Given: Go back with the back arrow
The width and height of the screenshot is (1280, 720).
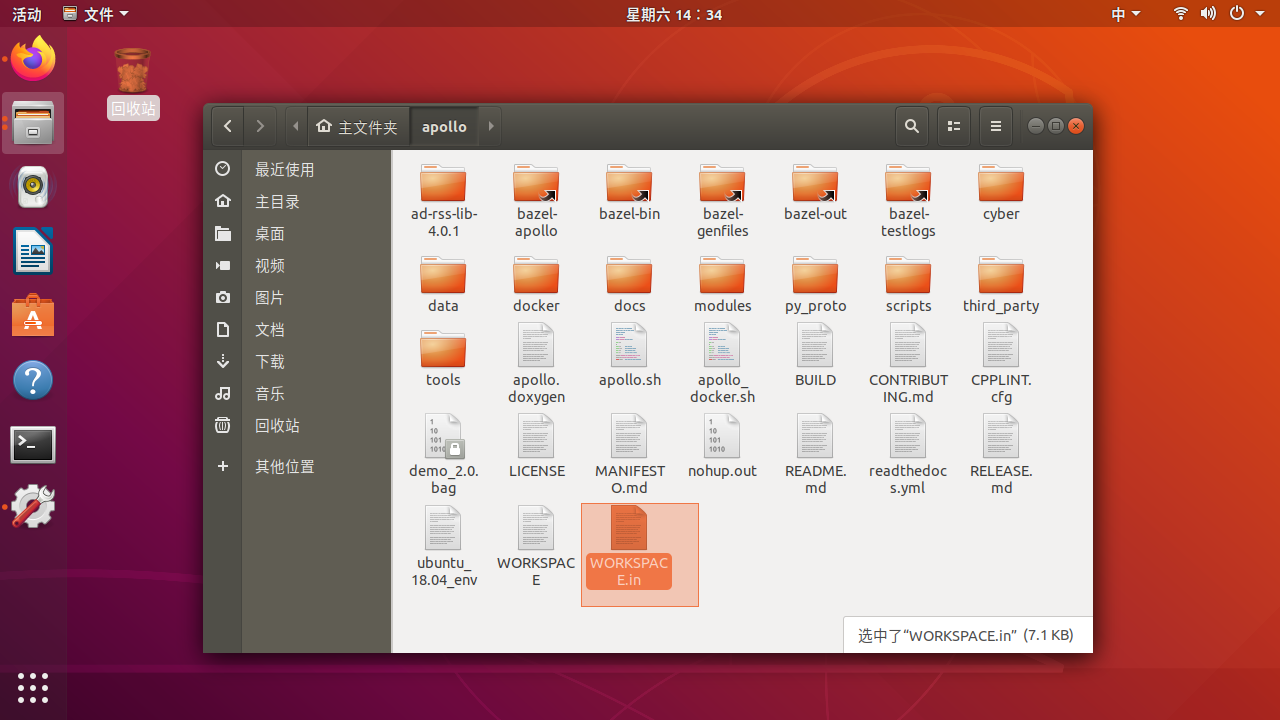Looking at the screenshot, I should pyautogui.click(x=228, y=126).
